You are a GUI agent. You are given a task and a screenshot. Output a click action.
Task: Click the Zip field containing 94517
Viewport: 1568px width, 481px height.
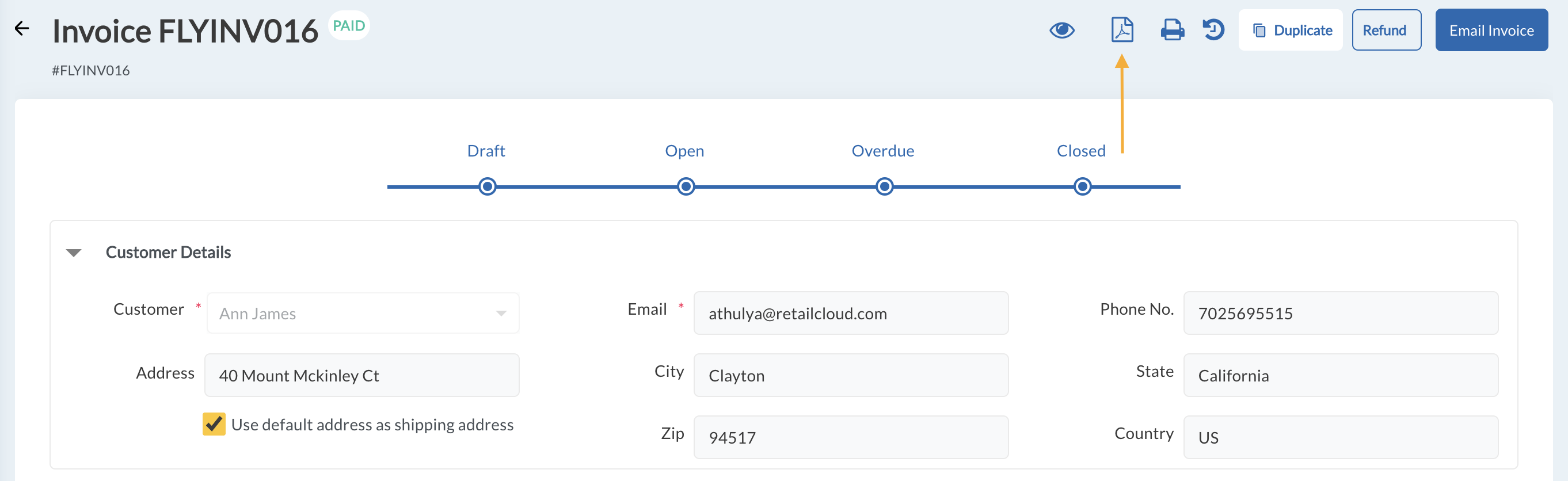coord(850,437)
